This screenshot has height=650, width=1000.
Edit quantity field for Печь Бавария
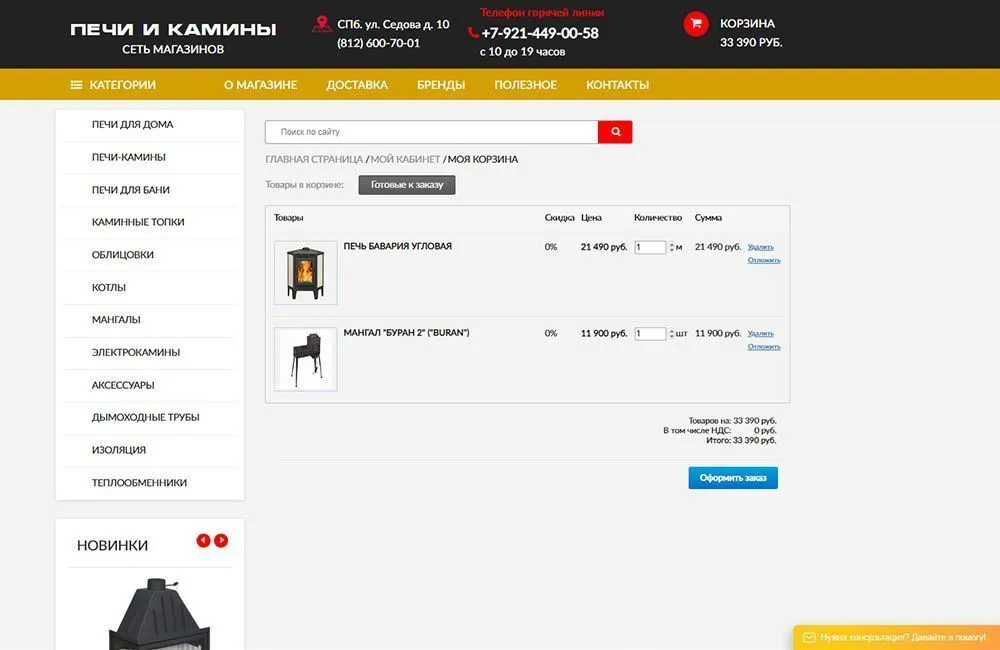click(x=650, y=247)
